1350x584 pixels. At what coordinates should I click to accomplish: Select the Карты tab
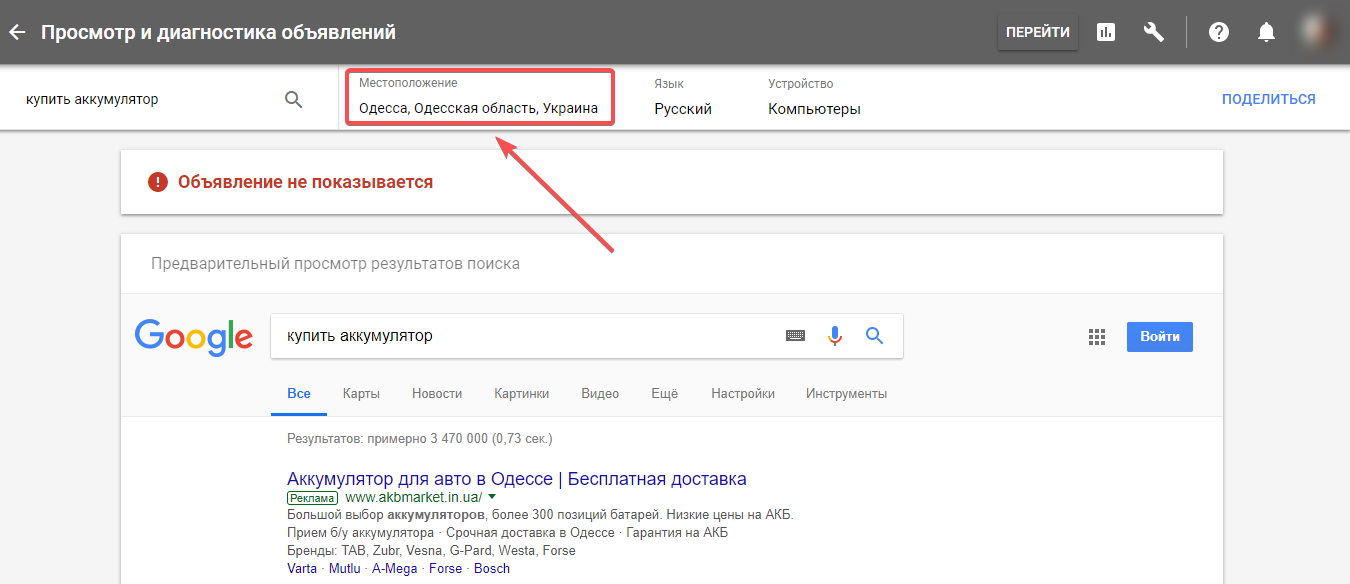pyautogui.click(x=361, y=393)
